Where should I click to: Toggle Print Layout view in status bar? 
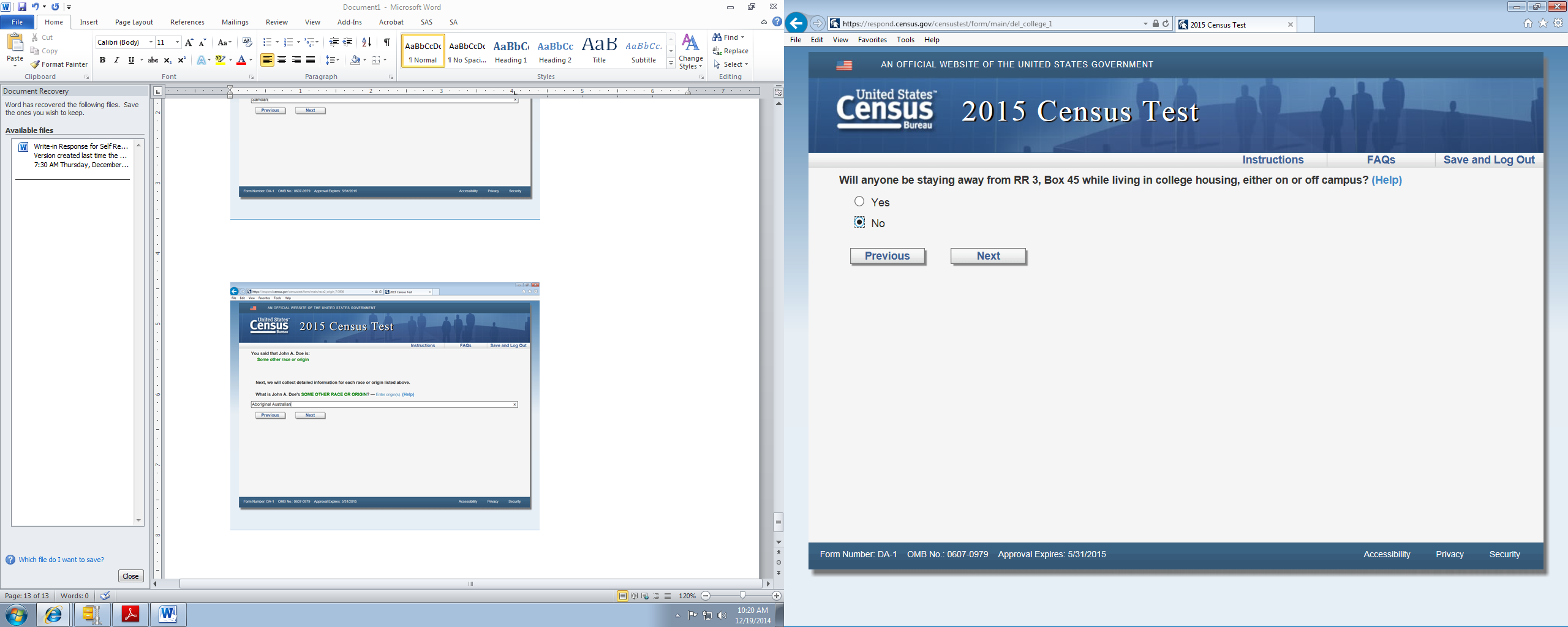(x=622, y=596)
